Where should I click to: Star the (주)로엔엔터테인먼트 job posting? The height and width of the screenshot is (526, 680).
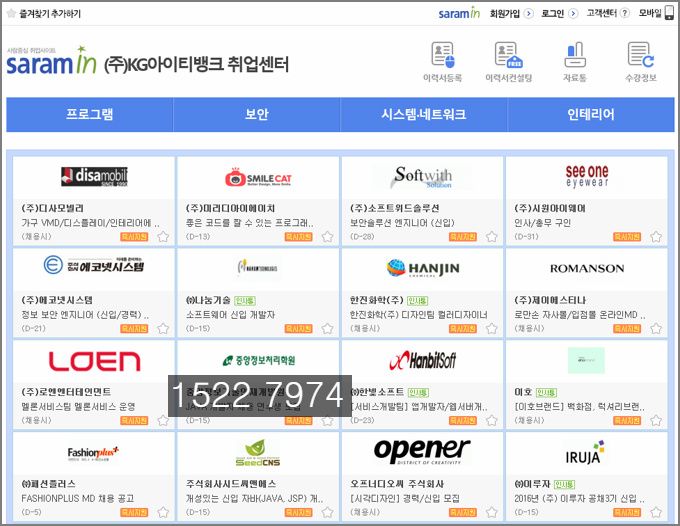pos(163,421)
